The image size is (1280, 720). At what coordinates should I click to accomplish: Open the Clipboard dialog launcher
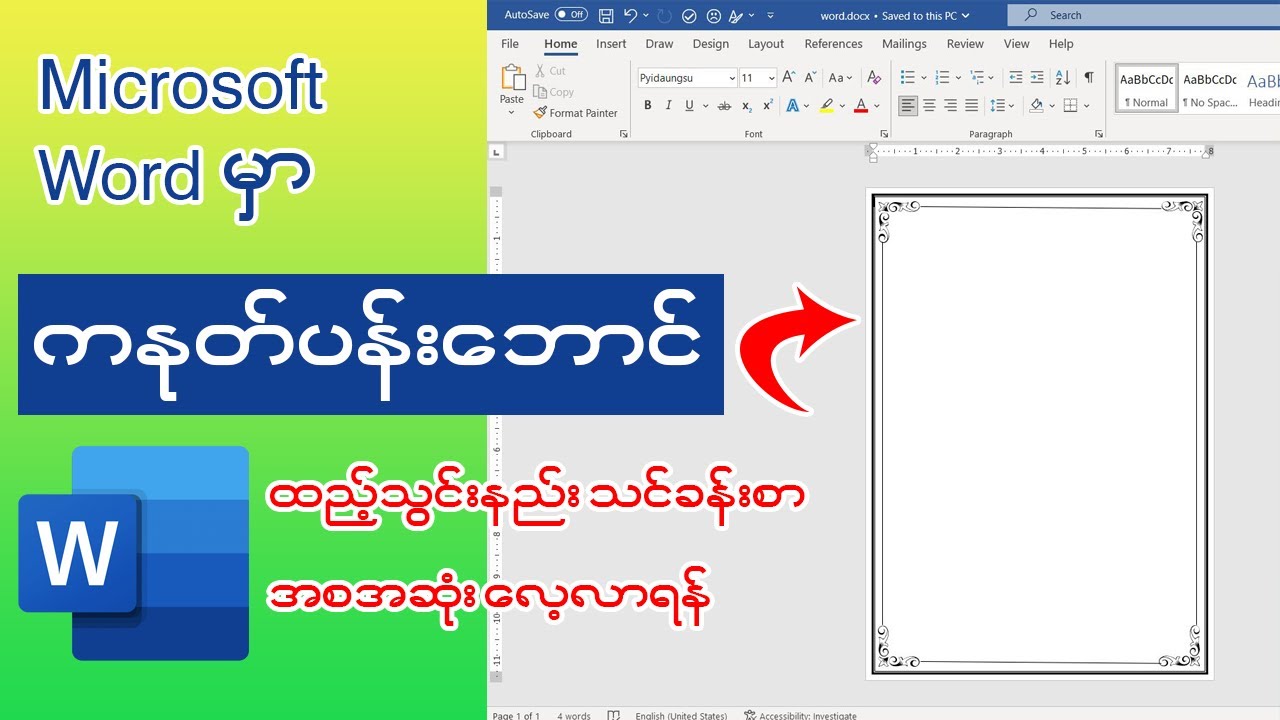click(624, 134)
